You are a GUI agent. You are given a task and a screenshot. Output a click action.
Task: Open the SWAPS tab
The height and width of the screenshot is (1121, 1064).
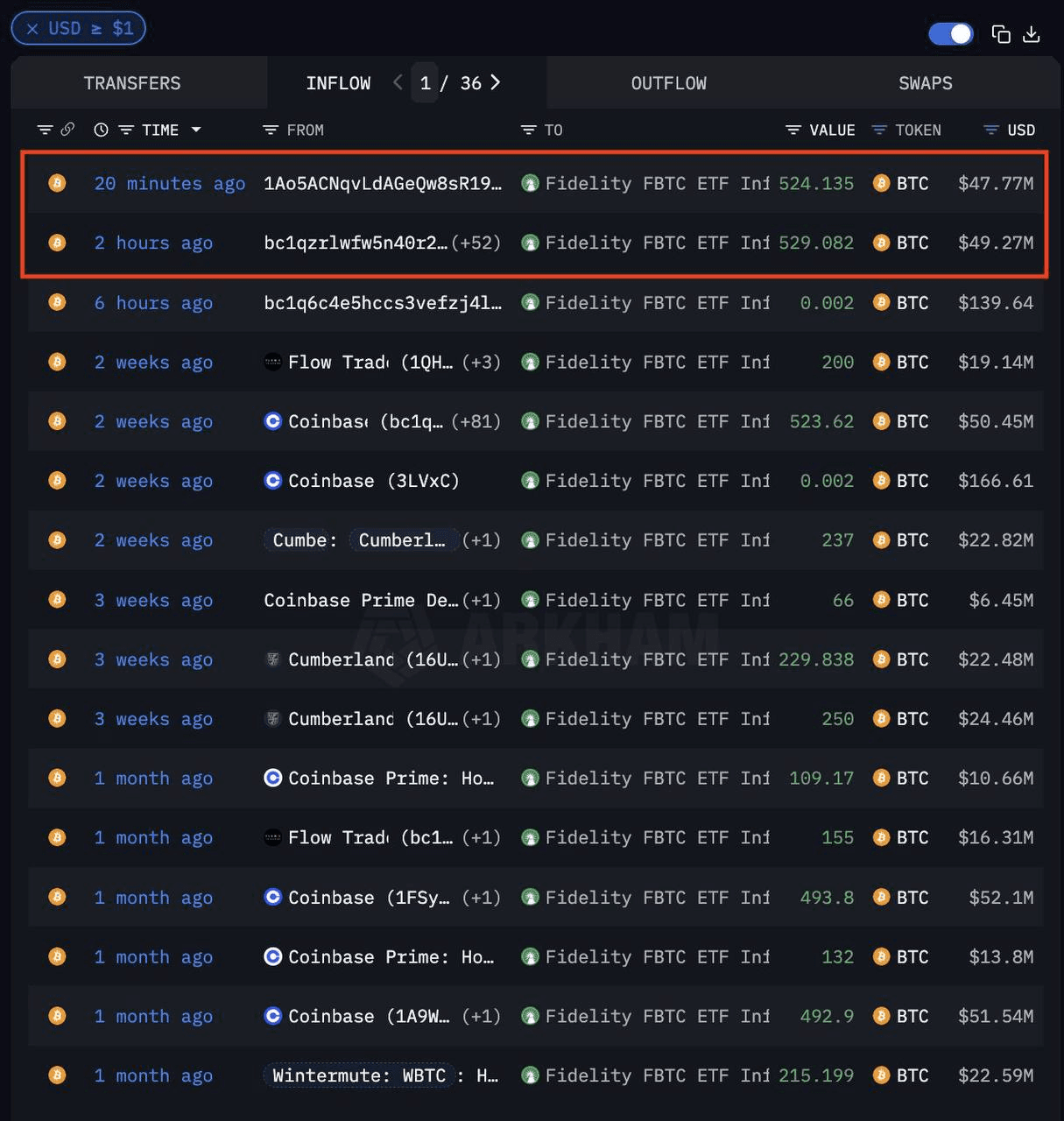point(926,83)
